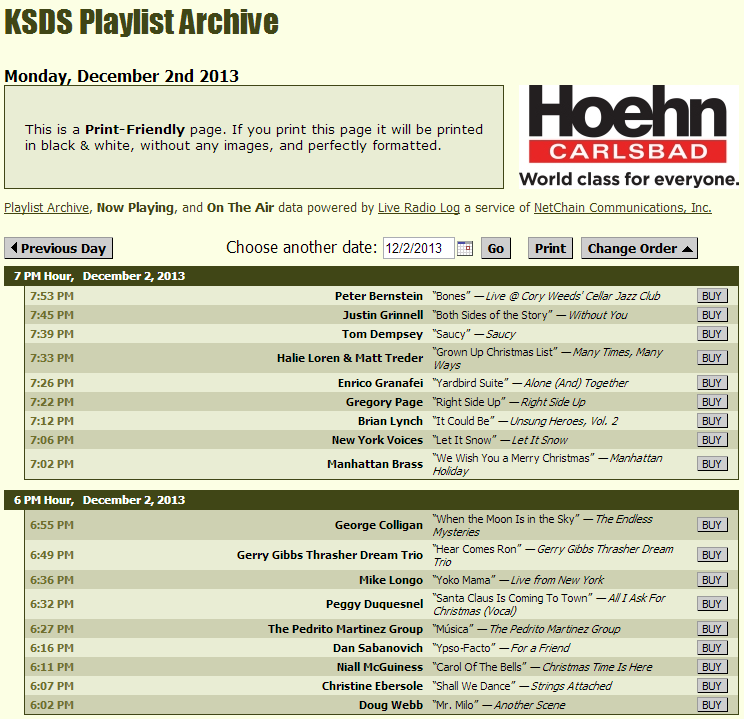Click album title "Unsung Heroes, Vol. 2"
Screen dimensions: 746x719
[x=564, y=421]
